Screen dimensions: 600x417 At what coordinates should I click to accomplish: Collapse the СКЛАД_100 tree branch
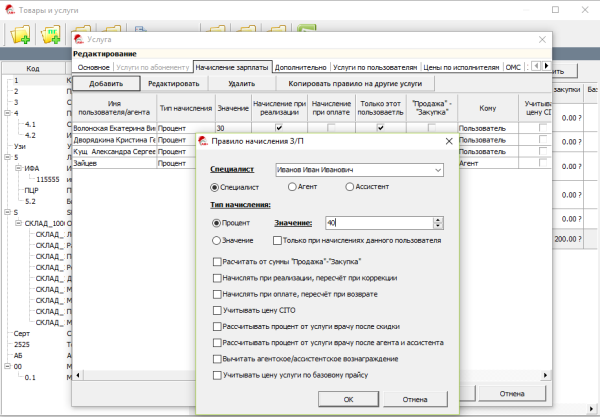tap(18, 223)
